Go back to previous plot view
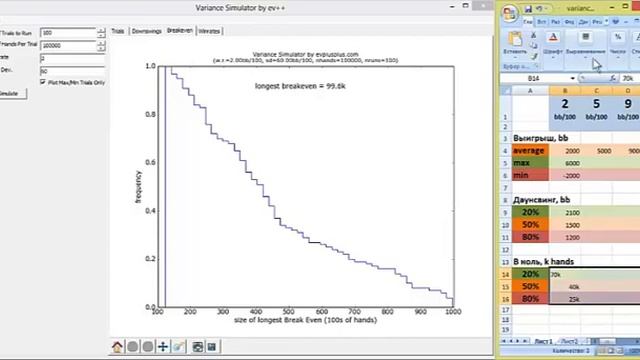Screen dimensions: 640x360 click(x=132, y=347)
